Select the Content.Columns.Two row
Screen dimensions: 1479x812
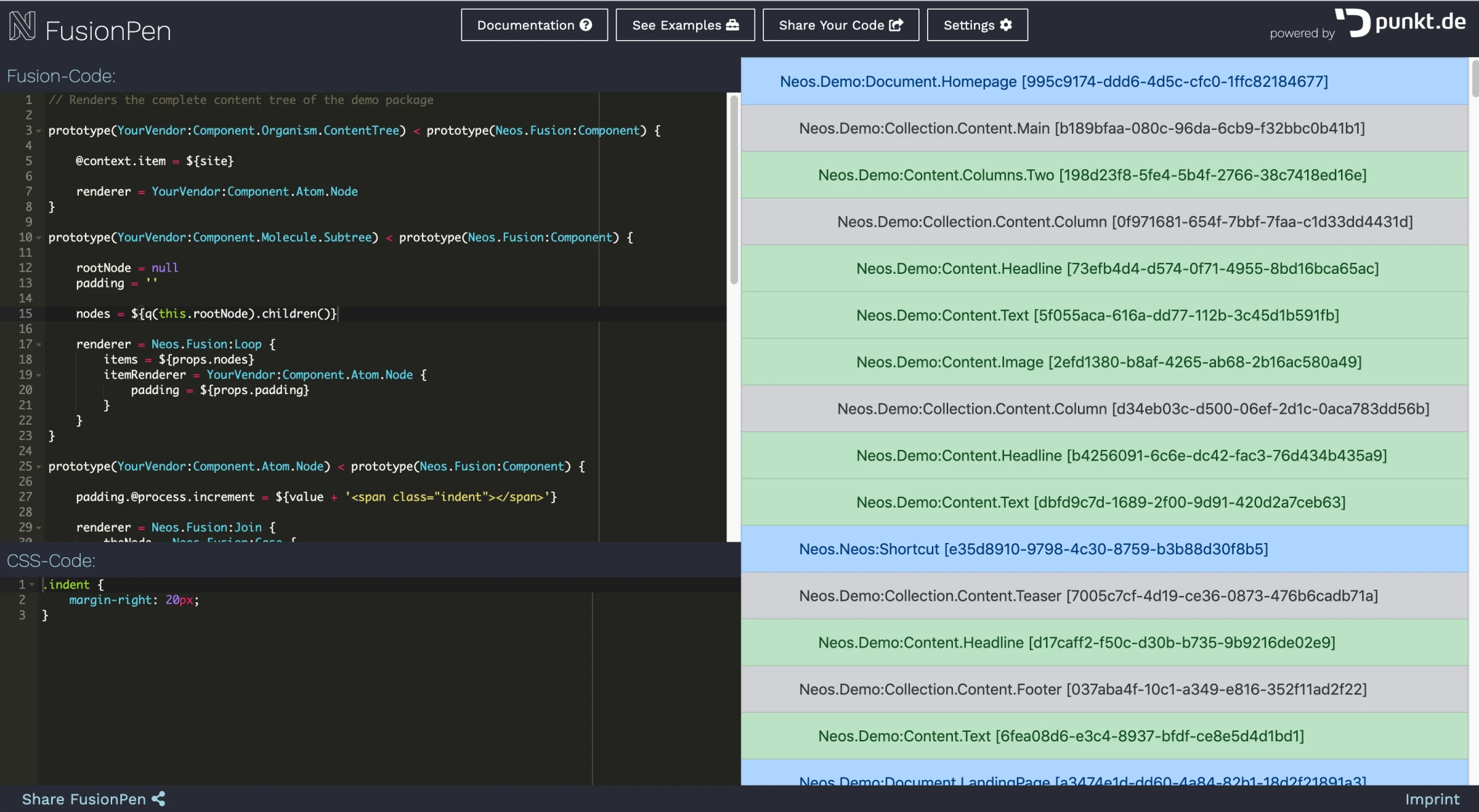coord(1104,175)
